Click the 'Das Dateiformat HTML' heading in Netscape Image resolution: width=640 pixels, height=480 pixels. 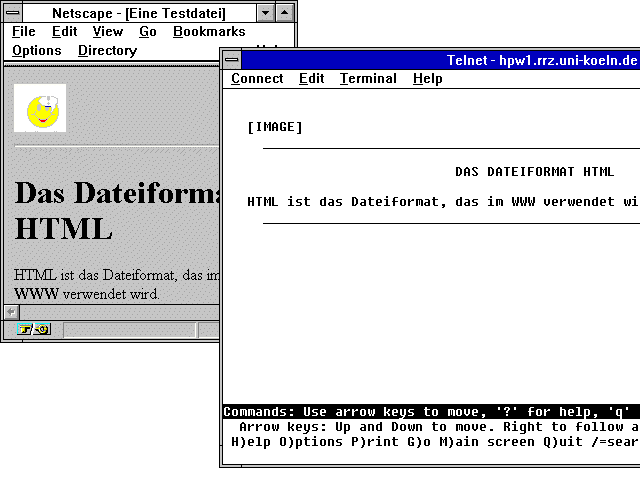[117, 211]
